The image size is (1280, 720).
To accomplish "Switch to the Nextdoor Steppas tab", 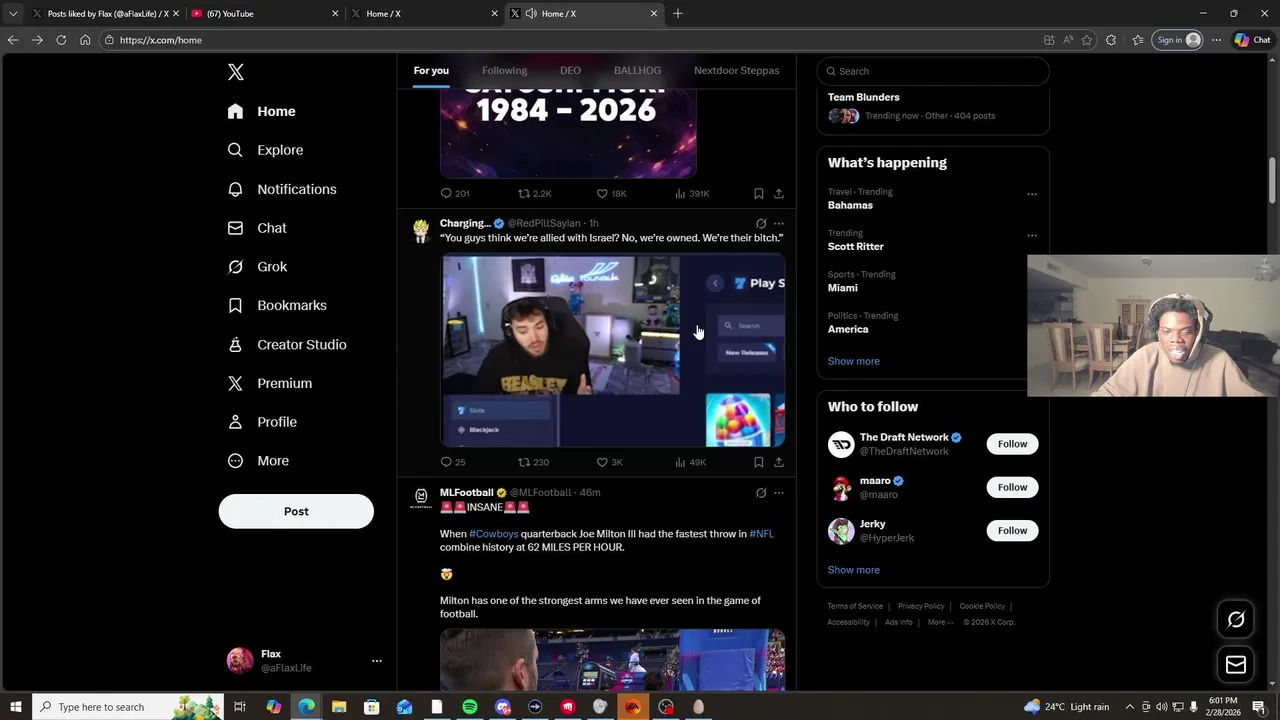I will pyautogui.click(x=736, y=71).
